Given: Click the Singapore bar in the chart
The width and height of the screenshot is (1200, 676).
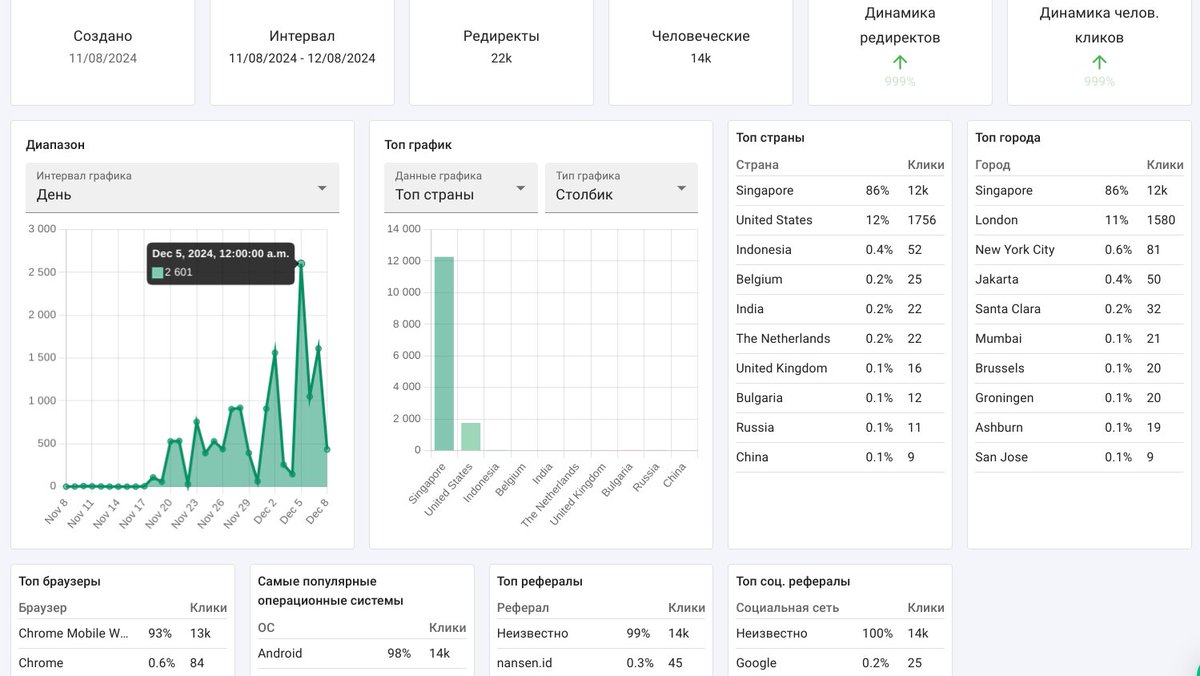Looking at the screenshot, I should coord(444,353).
